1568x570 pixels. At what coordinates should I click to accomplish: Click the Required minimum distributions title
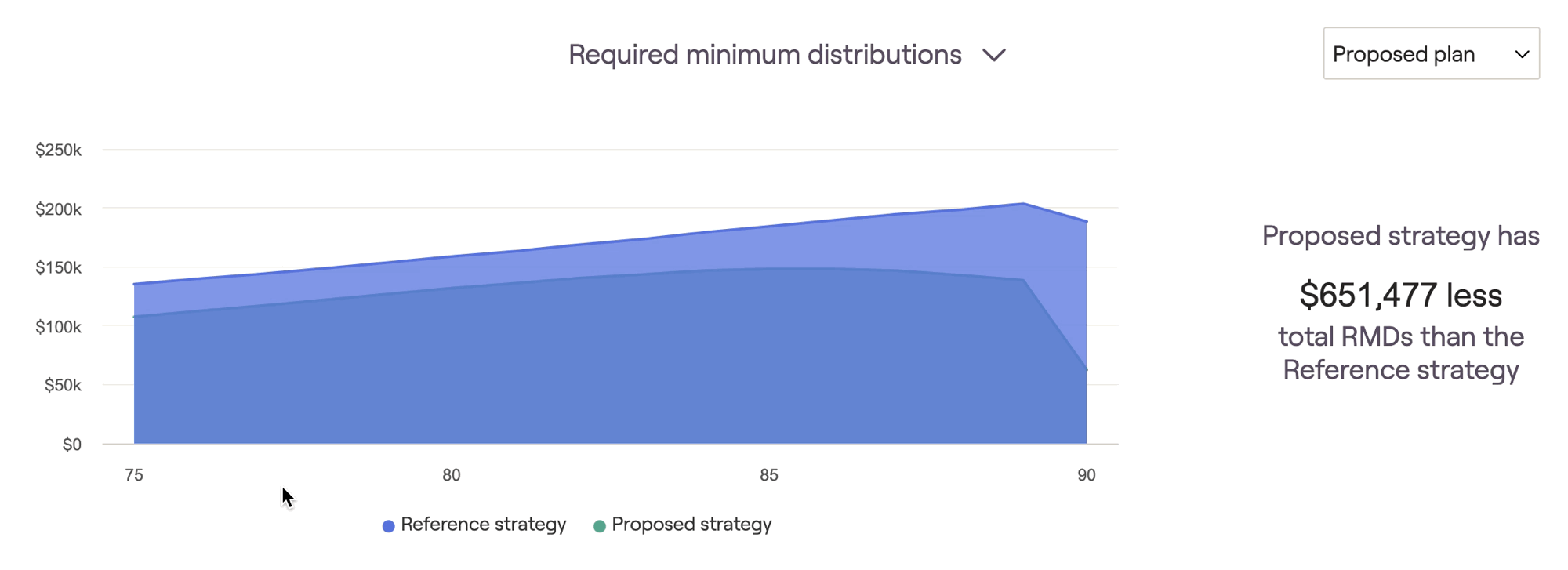point(764,55)
